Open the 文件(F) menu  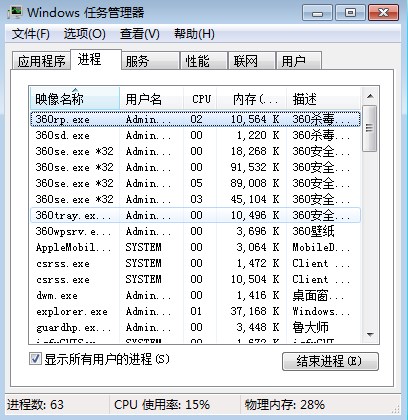(30, 34)
